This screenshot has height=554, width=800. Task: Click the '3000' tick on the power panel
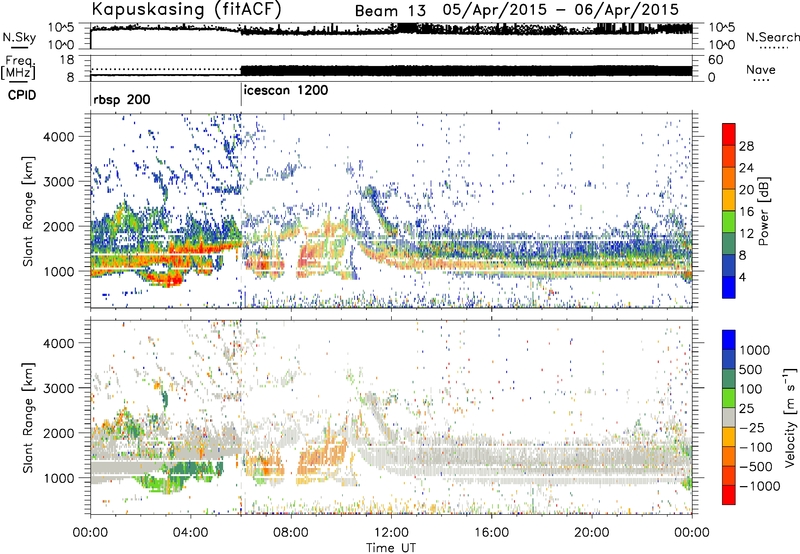click(59, 182)
